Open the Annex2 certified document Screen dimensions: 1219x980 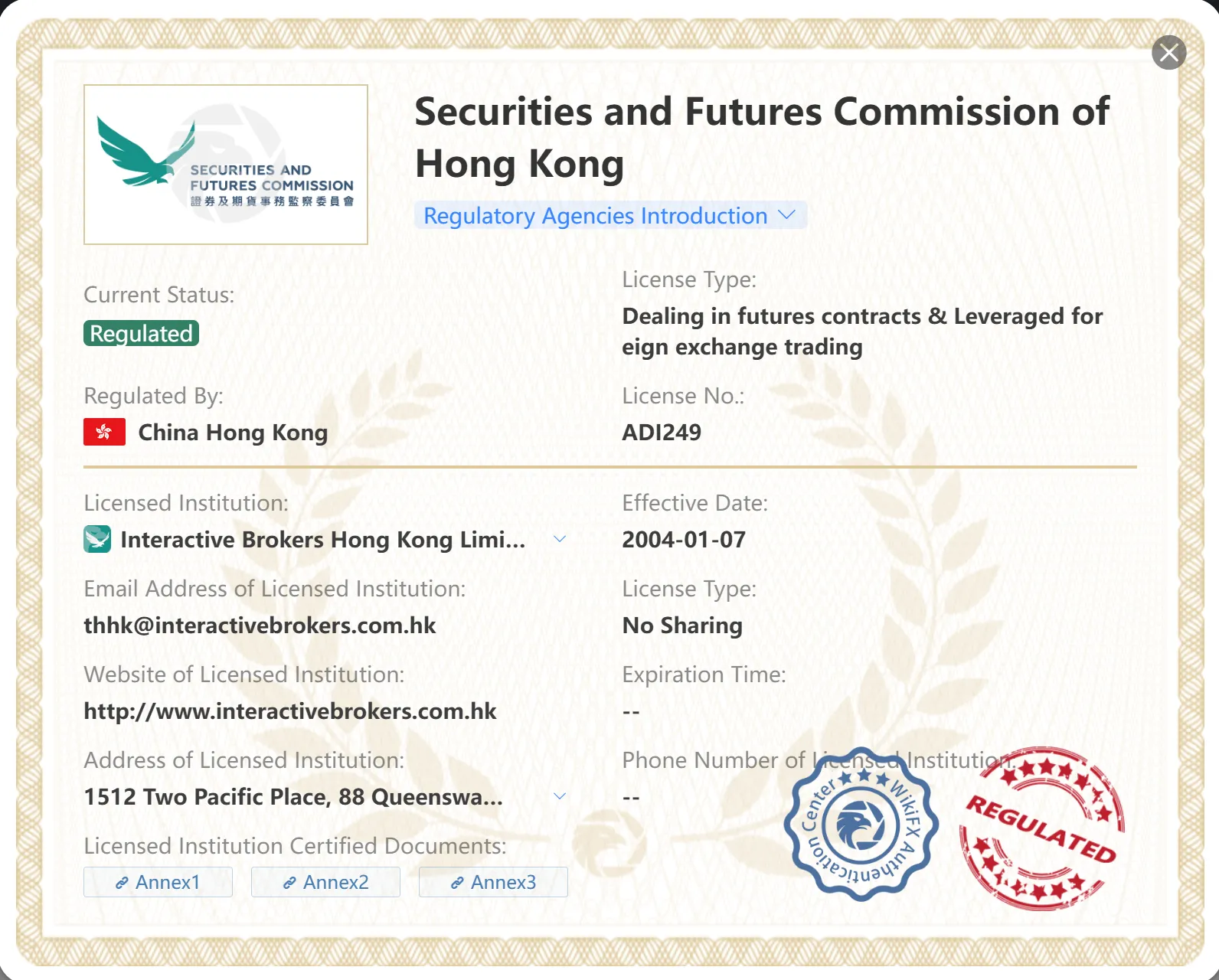(325, 882)
